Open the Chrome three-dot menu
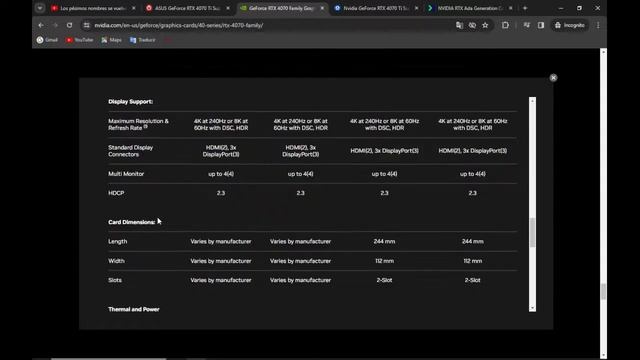Screen dimensions: 640x360 point(598,25)
